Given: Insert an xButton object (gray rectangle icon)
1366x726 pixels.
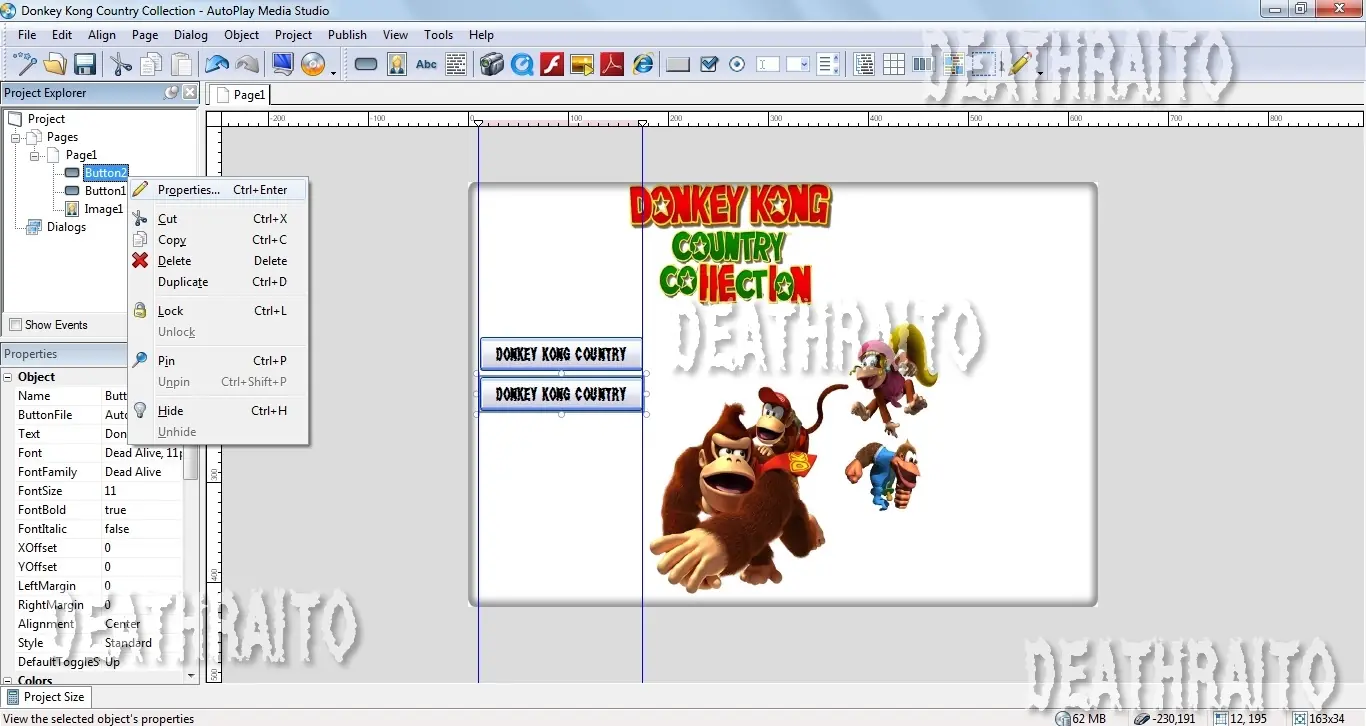Looking at the screenshot, I should pos(678,65).
